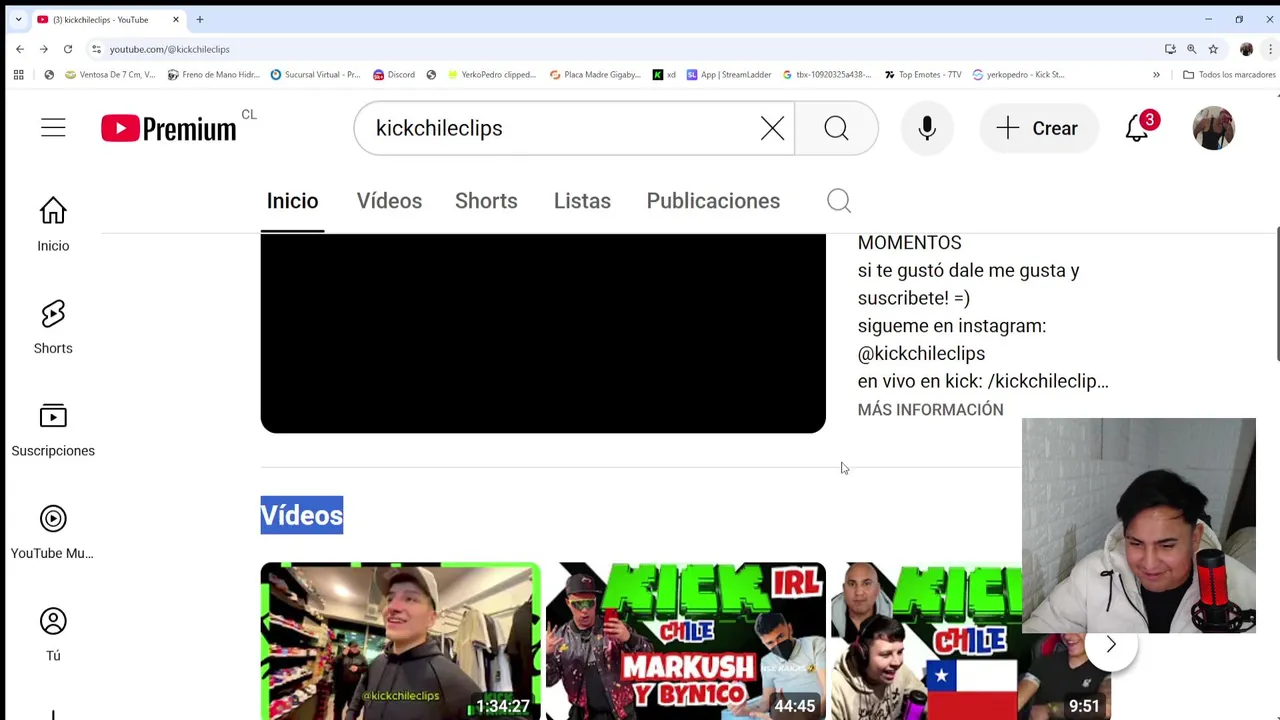Image resolution: width=1280 pixels, height=720 pixels.
Task: Switch to channel Inicio tab
Action: point(292,201)
